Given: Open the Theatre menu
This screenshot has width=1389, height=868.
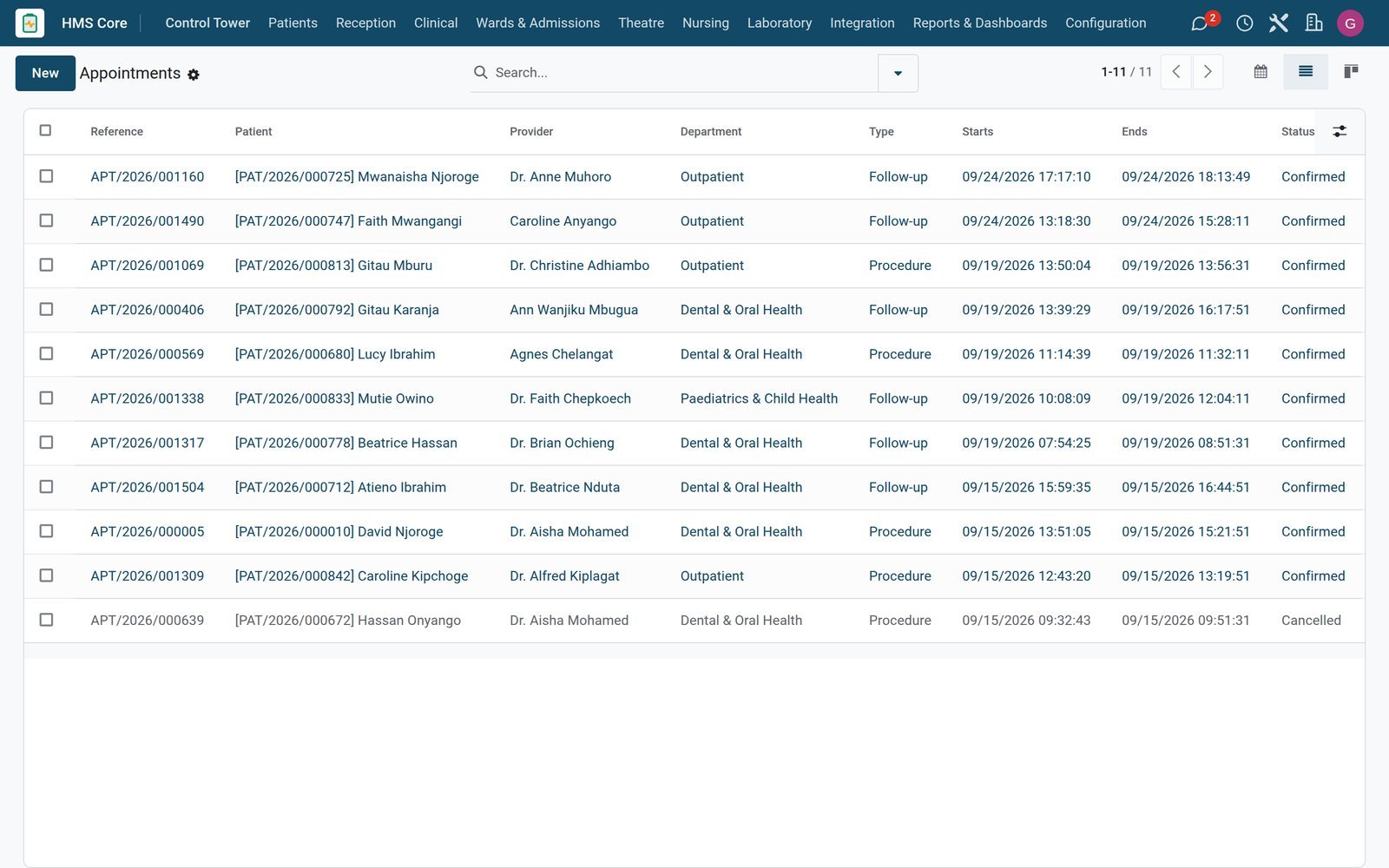Looking at the screenshot, I should click(x=641, y=23).
